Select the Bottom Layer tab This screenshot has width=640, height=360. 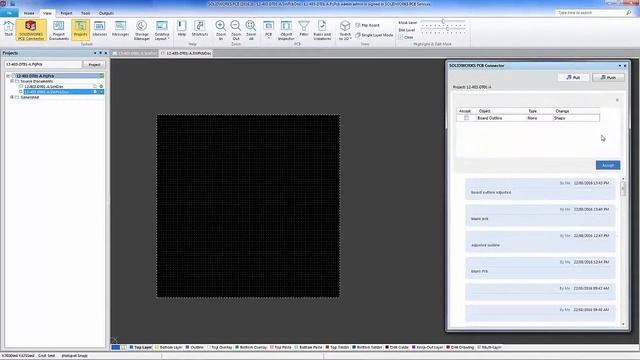(168, 347)
